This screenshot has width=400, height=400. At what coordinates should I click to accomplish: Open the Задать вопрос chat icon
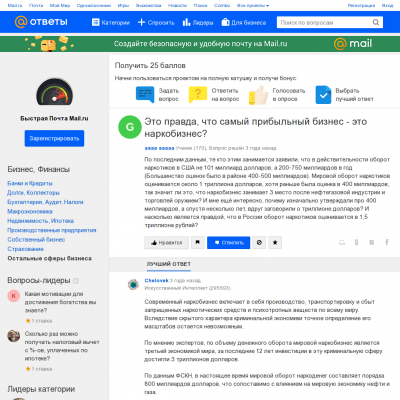pyautogui.click(x=145, y=94)
